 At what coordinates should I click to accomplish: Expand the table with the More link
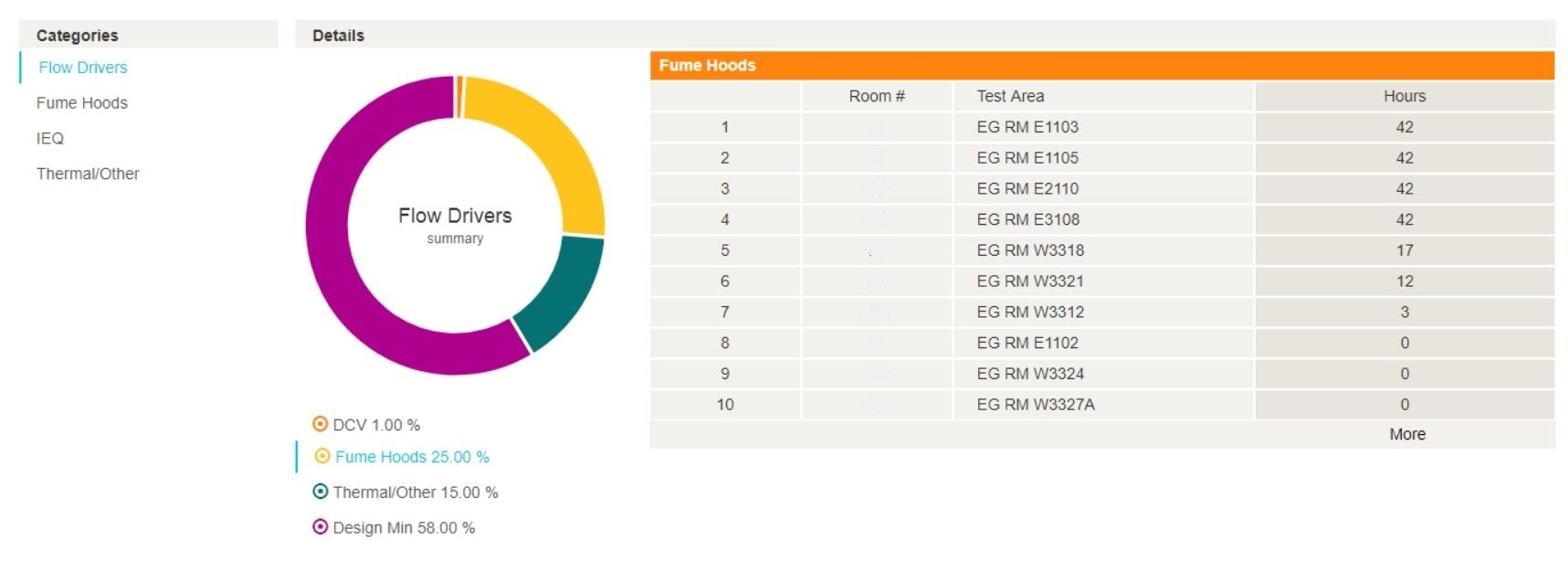pos(1406,434)
